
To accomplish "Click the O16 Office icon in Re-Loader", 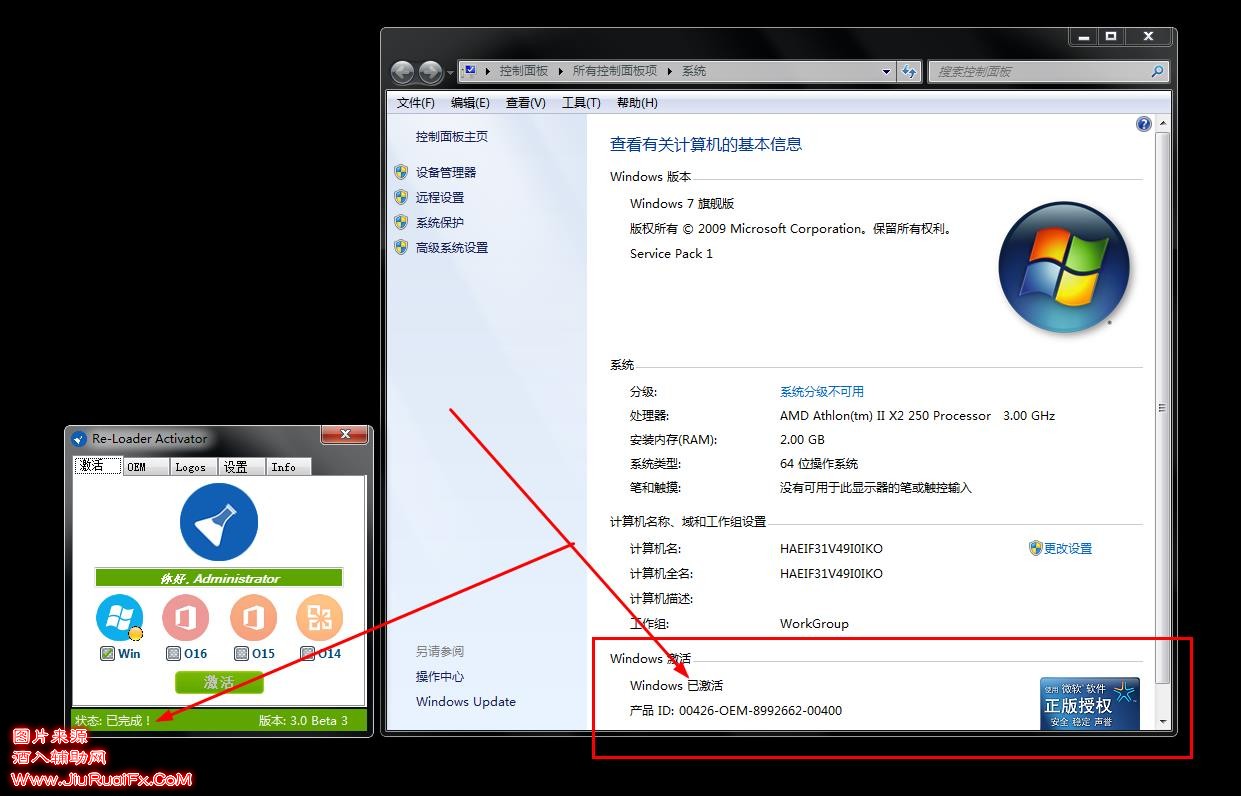I will (x=186, y=618).
